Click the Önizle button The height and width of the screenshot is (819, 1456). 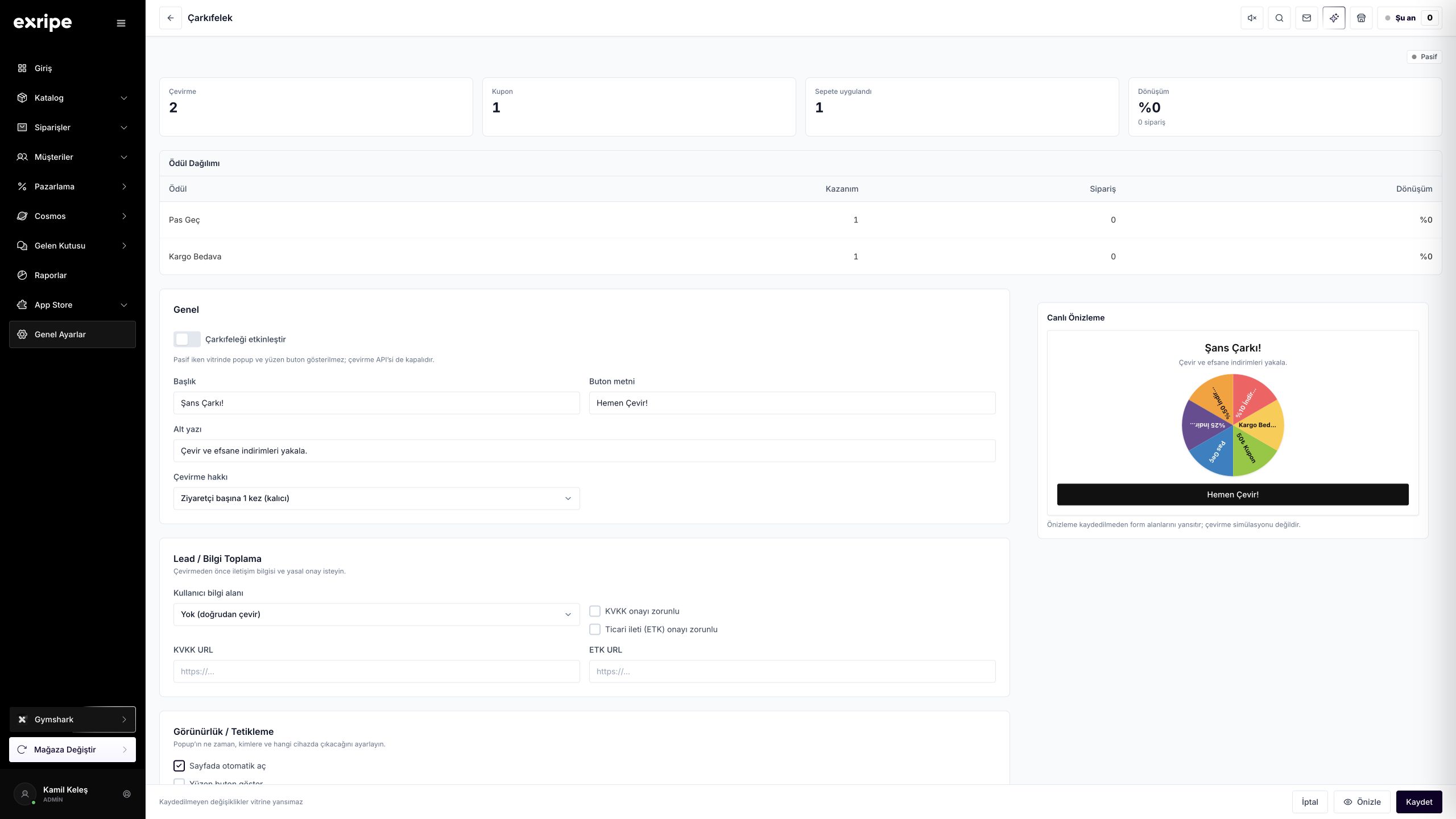(x=1362, y=802)
